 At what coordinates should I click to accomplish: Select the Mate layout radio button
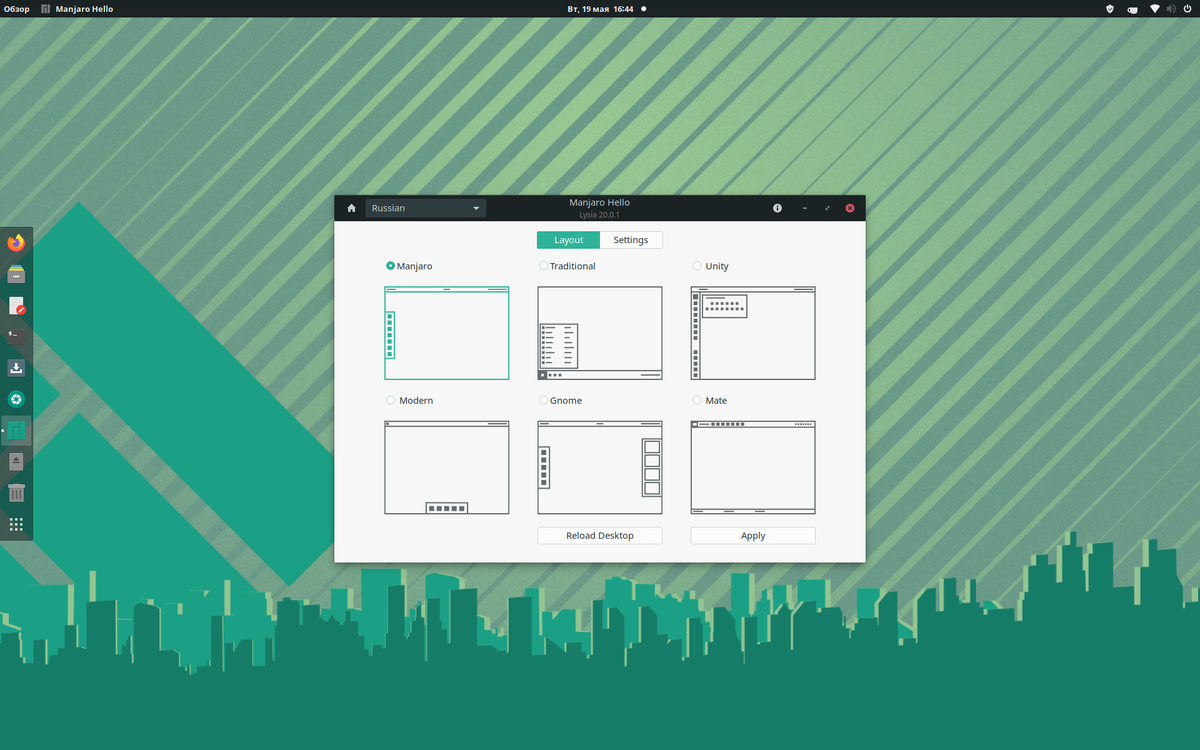(x=696, y=400)
